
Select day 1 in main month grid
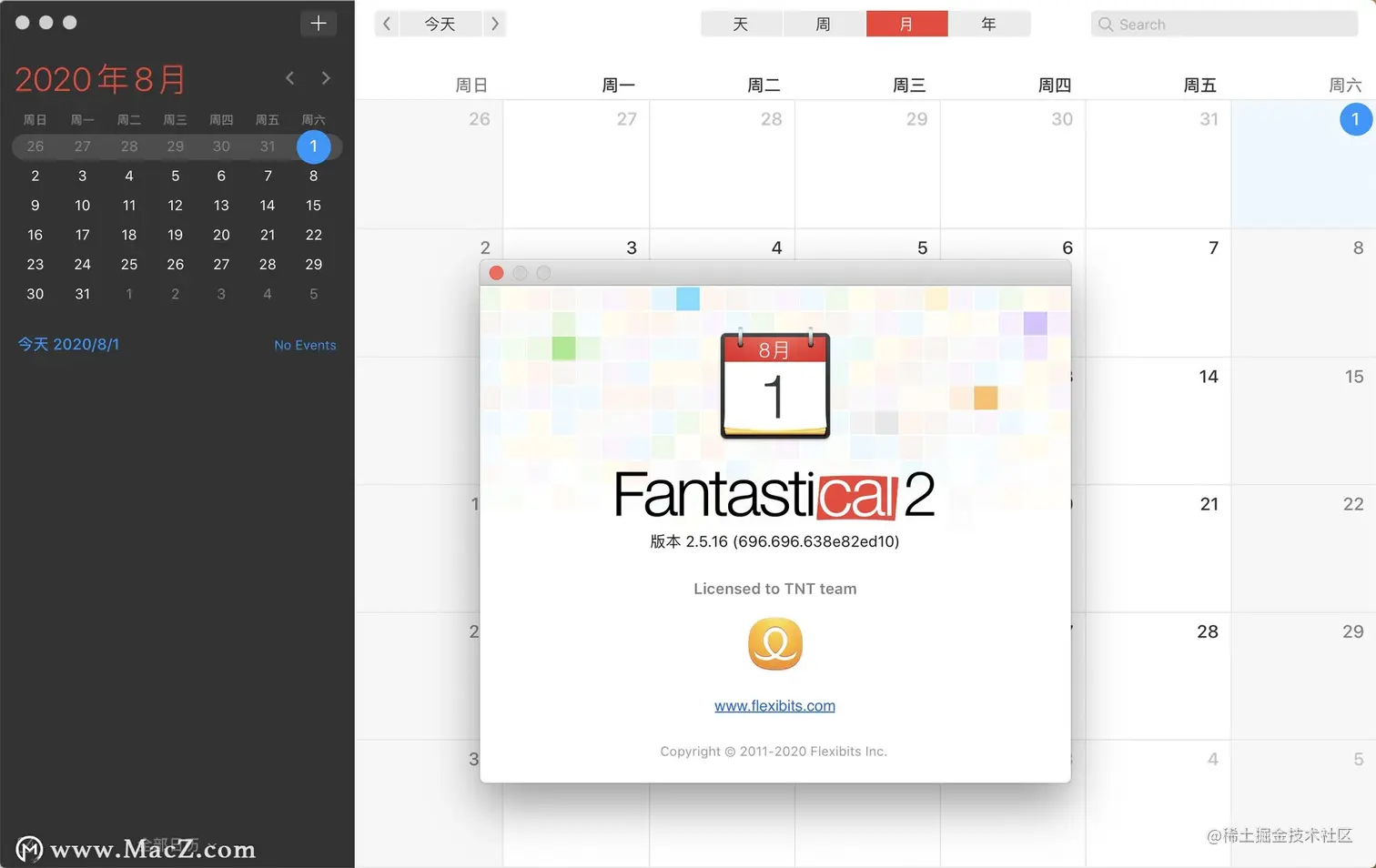click(1355, 119)
